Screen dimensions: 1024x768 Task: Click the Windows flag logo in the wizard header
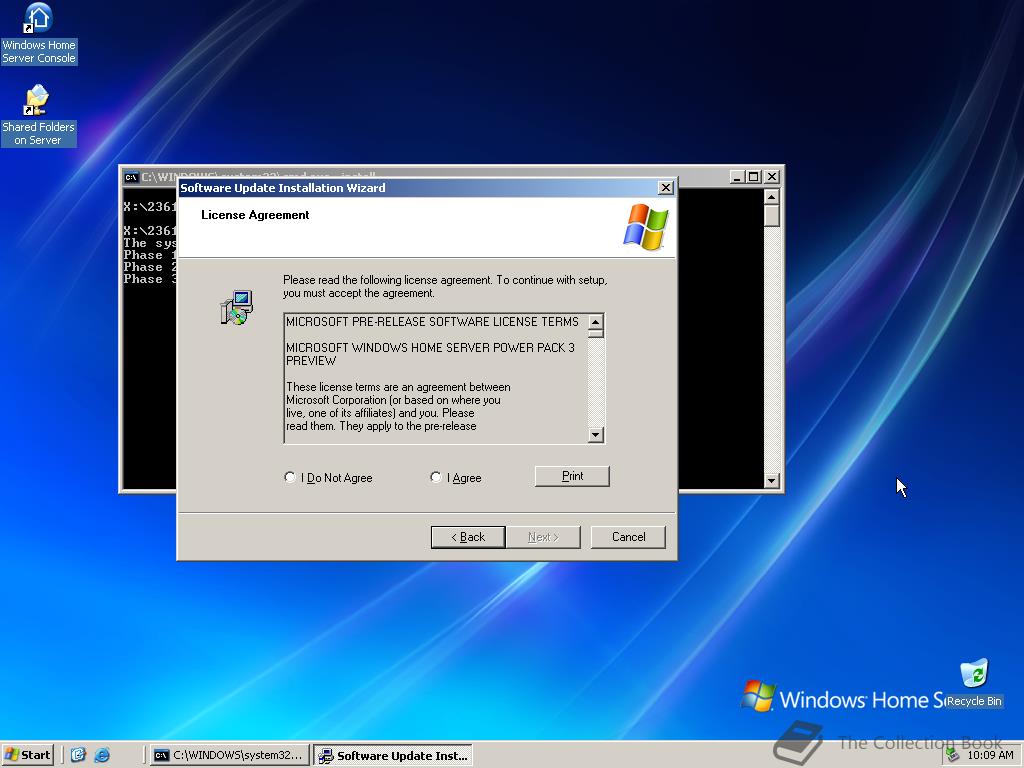point(646,227)
